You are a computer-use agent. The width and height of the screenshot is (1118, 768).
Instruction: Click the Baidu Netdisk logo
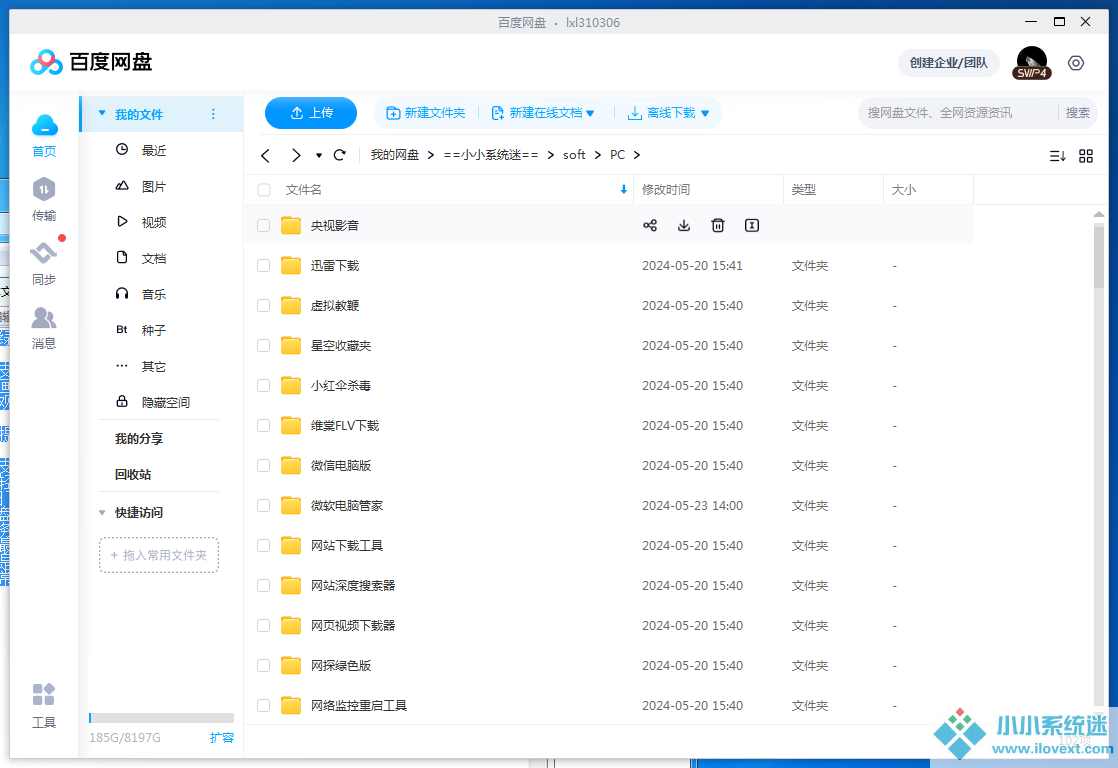tap(91, 62)
